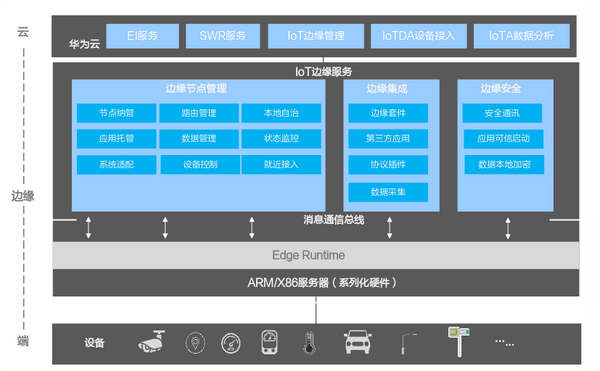Open the IoT边缘管理 block
The height and width of the screenshot is (371, 600).
tap(316, 36)
